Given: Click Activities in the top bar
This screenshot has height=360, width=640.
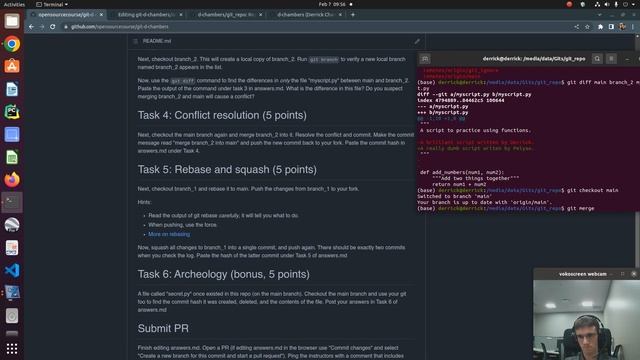Looking at the screenshot, I should click(x=14, y=4).
